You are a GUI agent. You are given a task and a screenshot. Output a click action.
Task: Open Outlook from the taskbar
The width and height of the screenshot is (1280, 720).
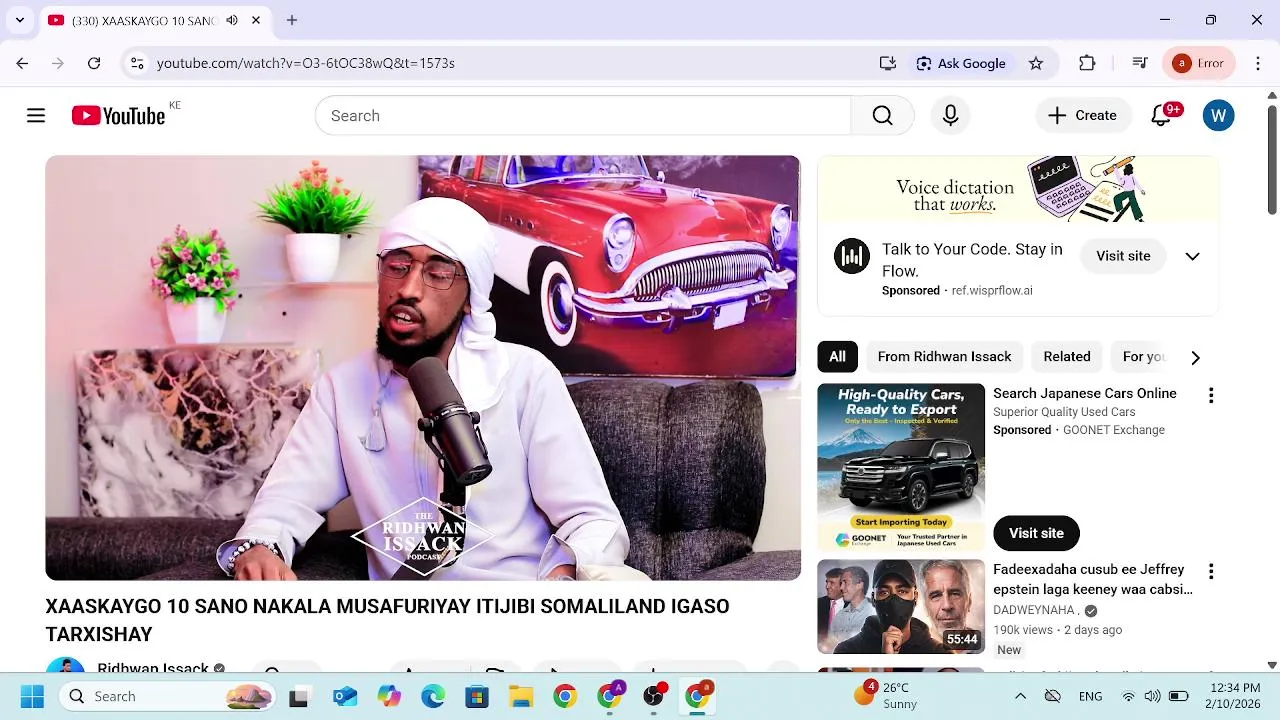345,696
